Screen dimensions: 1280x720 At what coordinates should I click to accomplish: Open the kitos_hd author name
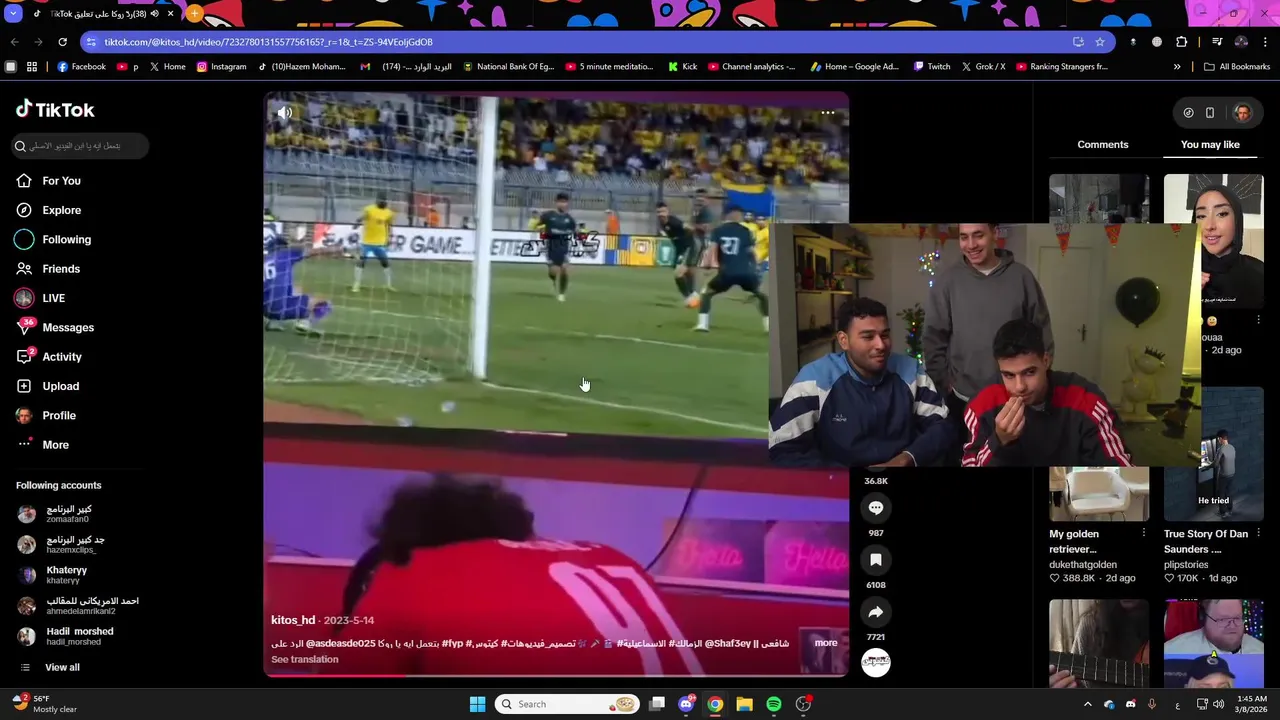point(293,620)
